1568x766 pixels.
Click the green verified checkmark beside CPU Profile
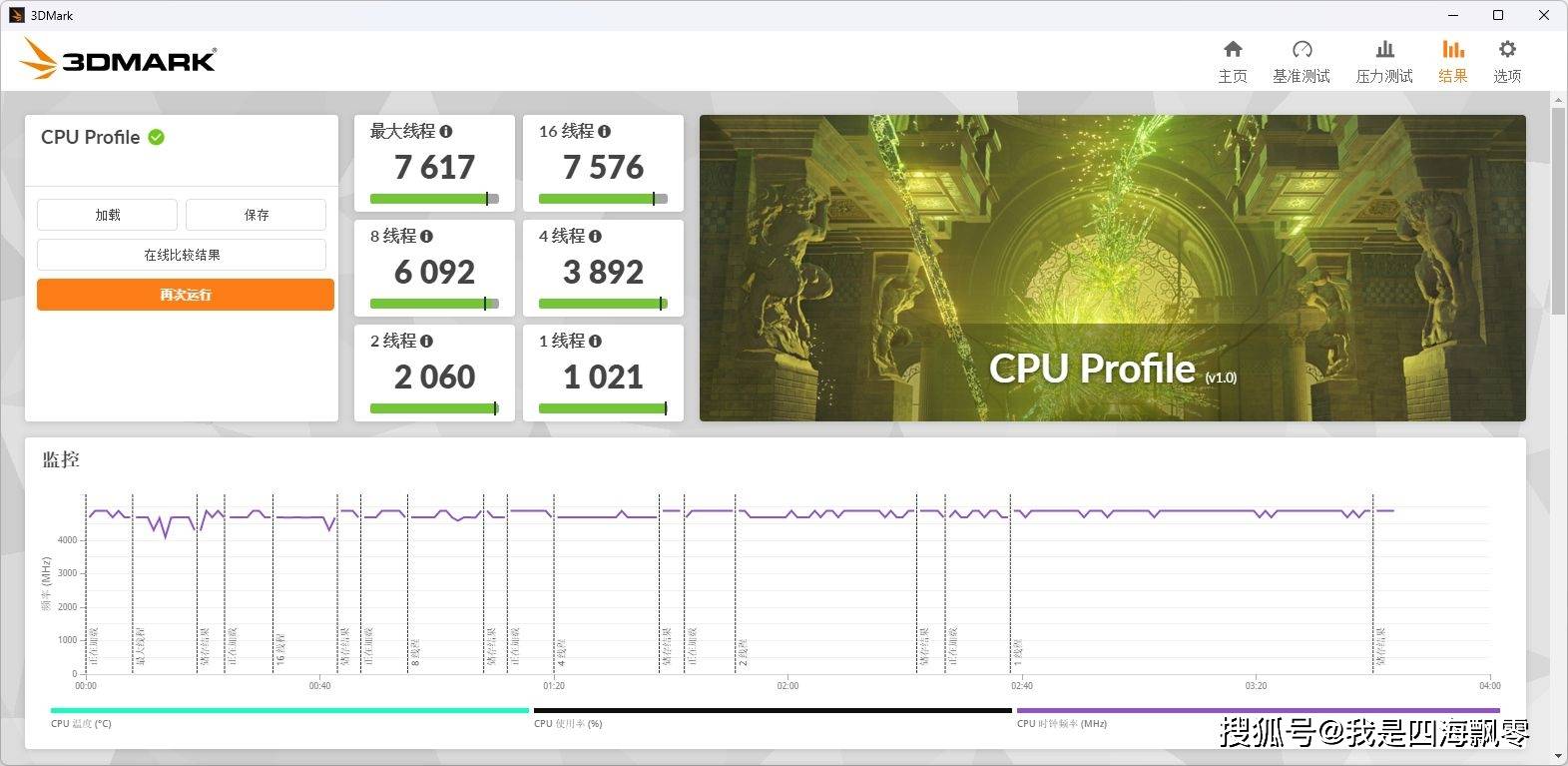pos(157,137)
